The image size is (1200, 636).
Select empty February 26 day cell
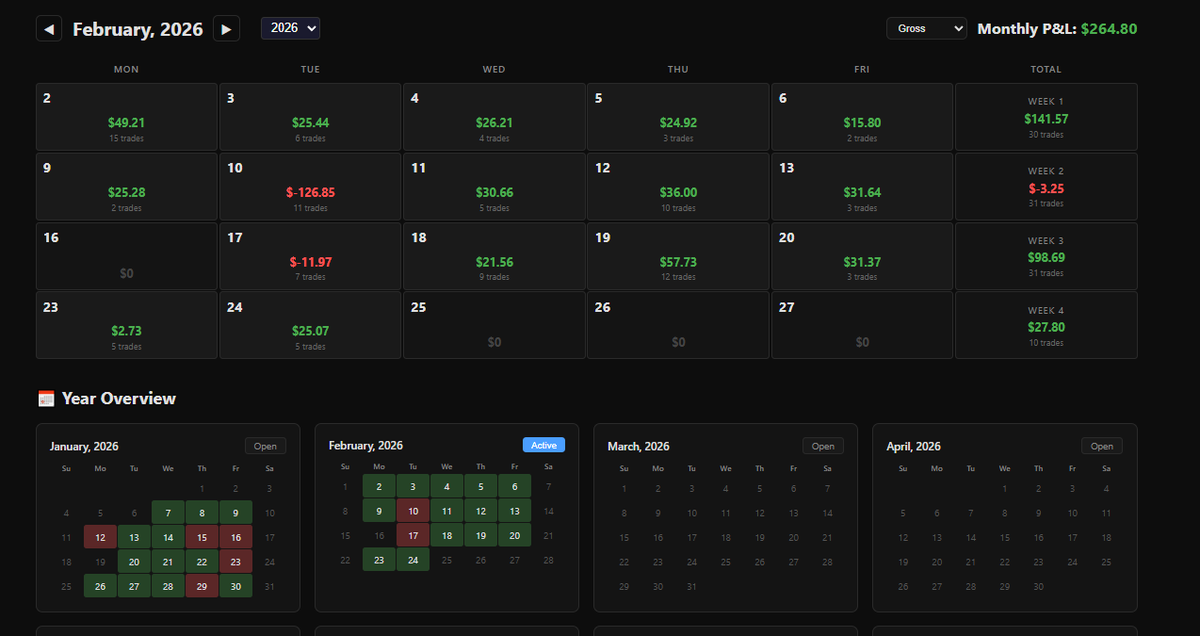pyautogui.click(x=678, y=325)
